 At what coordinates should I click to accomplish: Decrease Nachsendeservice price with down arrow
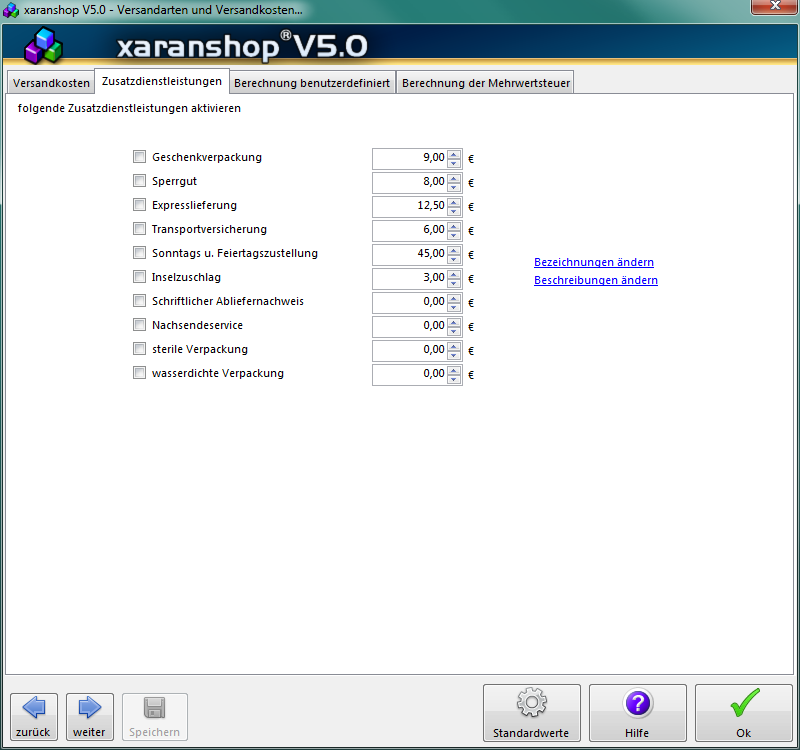[x=454, y=331]
